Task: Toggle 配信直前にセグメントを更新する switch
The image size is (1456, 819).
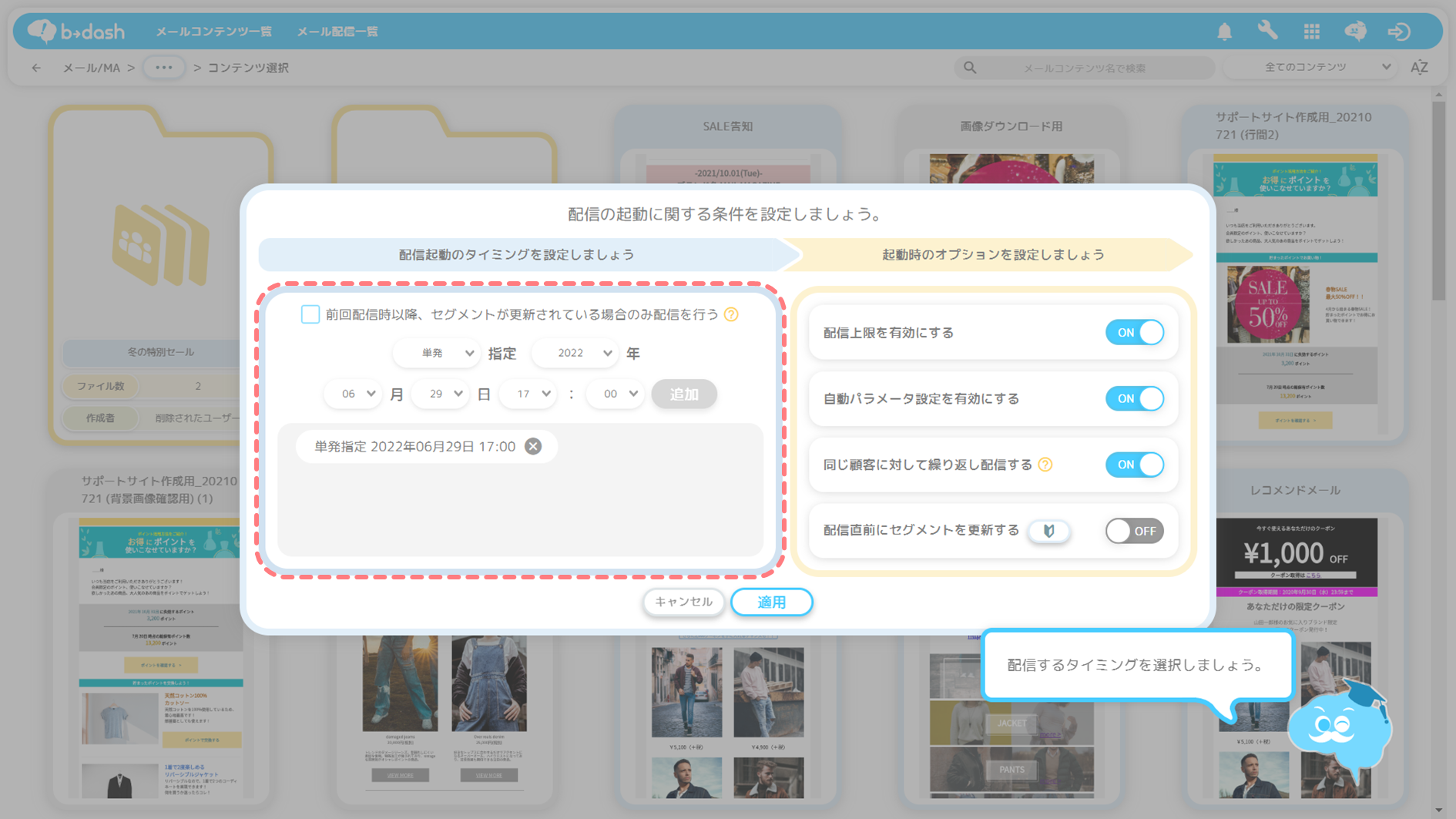Action: [x=1134, y=531]
